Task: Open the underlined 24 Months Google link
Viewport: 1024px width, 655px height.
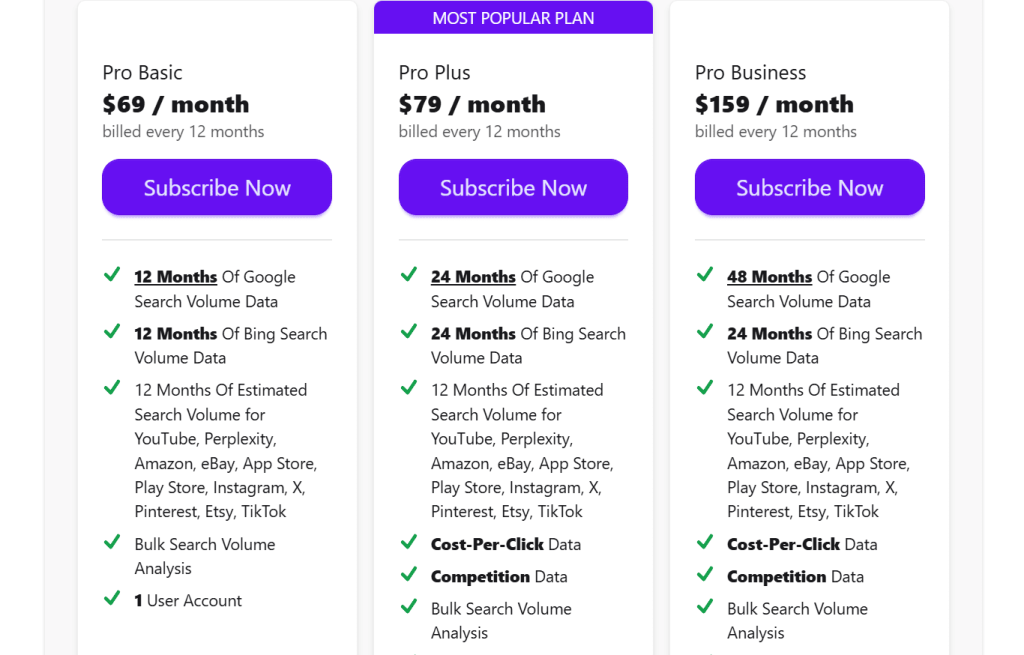Action: (473, 277)
